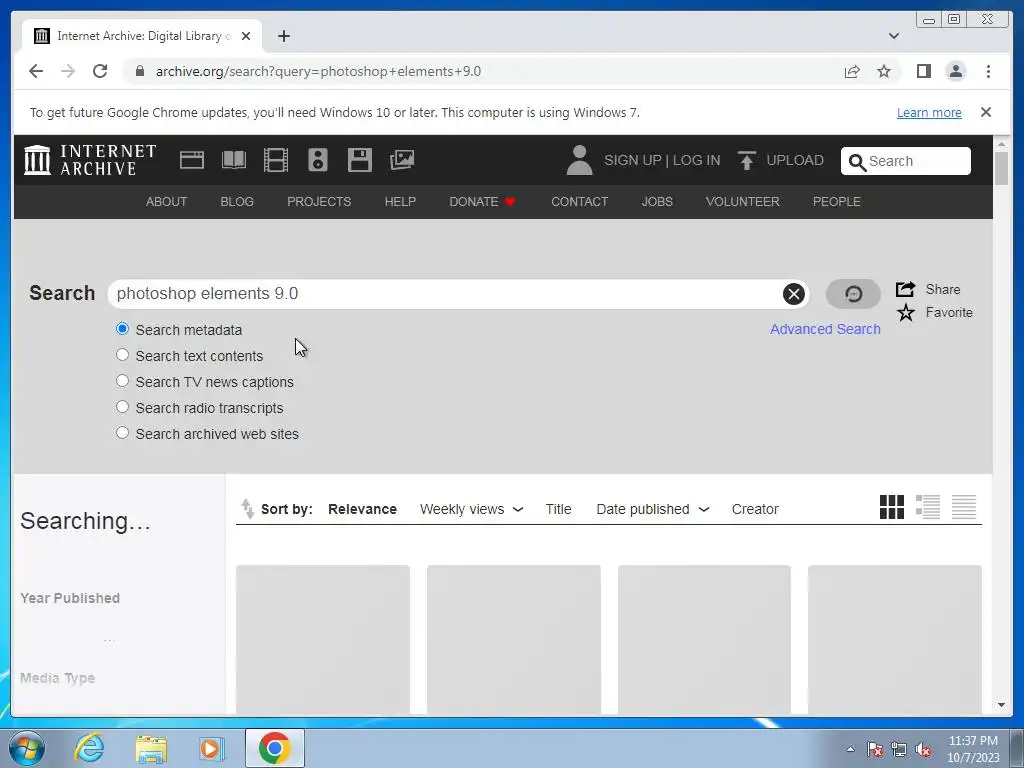
Task: Open the CONTACT menu item
Action: pos(579,202)
